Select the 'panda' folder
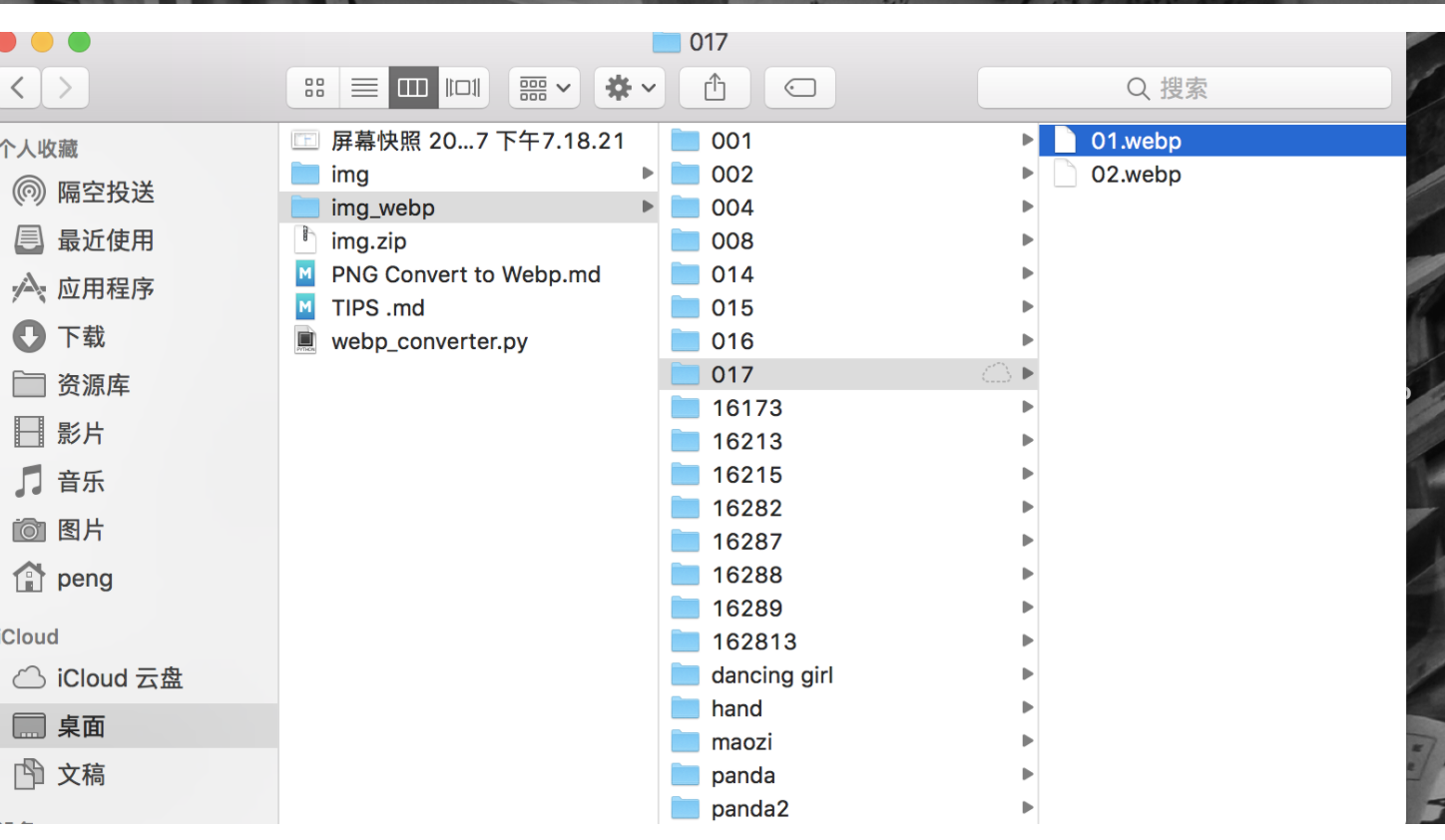The image size is (1445, 840). click(x=742, y=775)
